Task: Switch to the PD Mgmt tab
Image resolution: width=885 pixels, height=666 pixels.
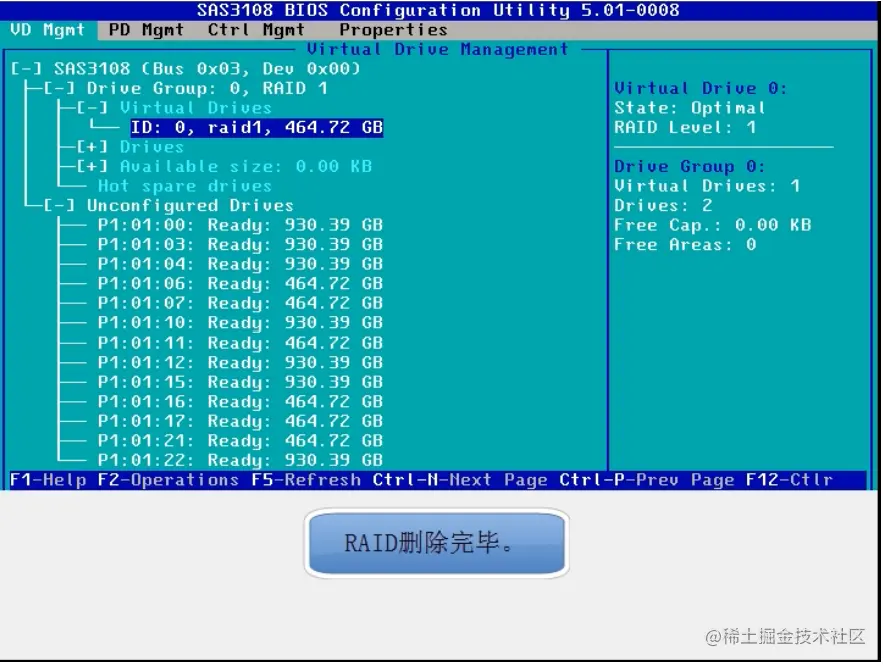Action: click(x=145, y=29)
